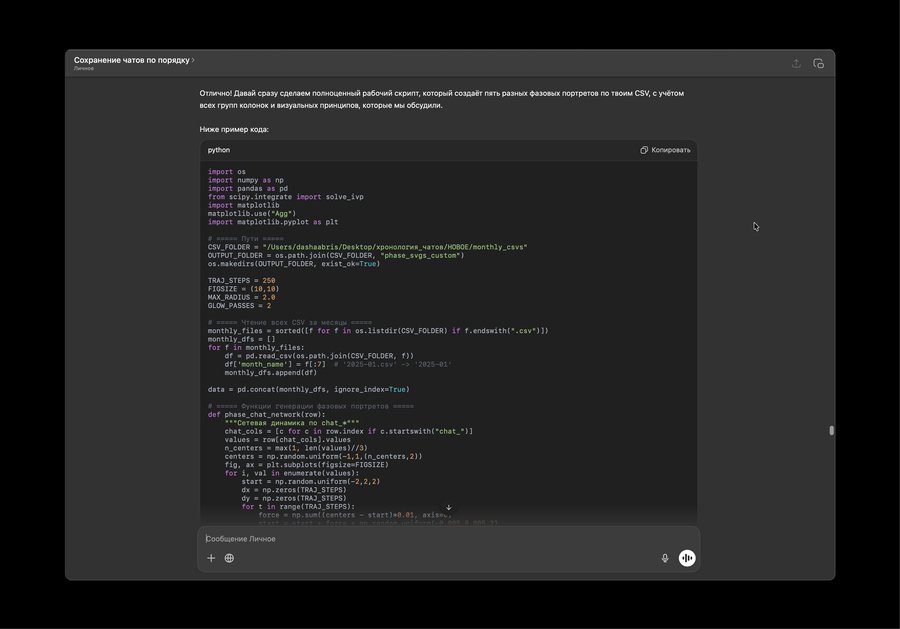Click the line starting "OUTPUT_FOLDER = os.path.join"

pos(336,255)
